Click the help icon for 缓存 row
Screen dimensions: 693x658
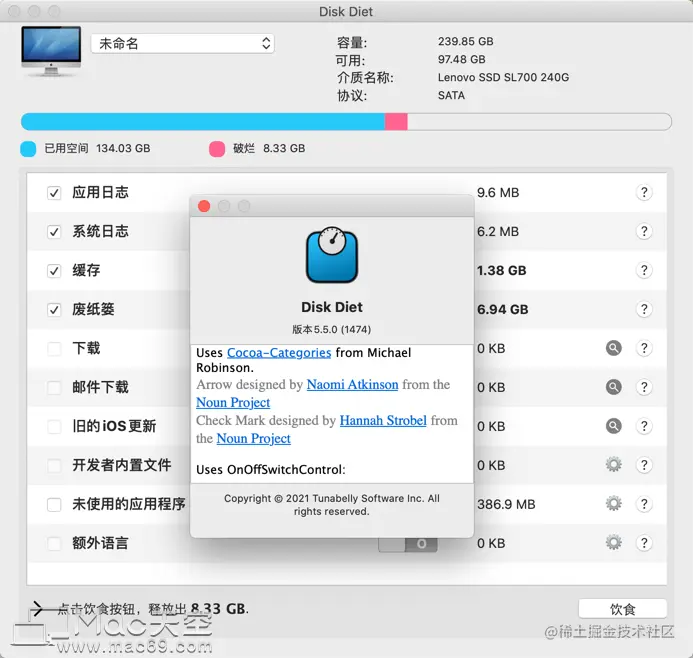644,270
